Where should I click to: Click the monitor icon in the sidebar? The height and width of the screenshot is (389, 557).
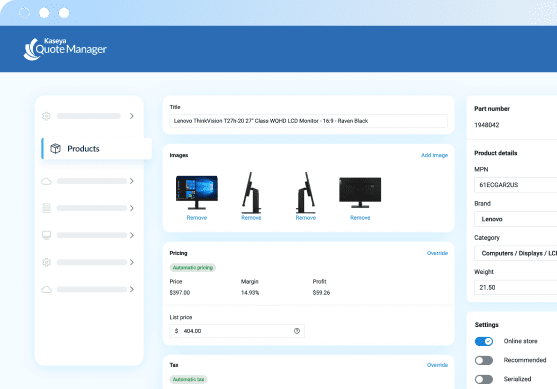[x=46, y=235]
